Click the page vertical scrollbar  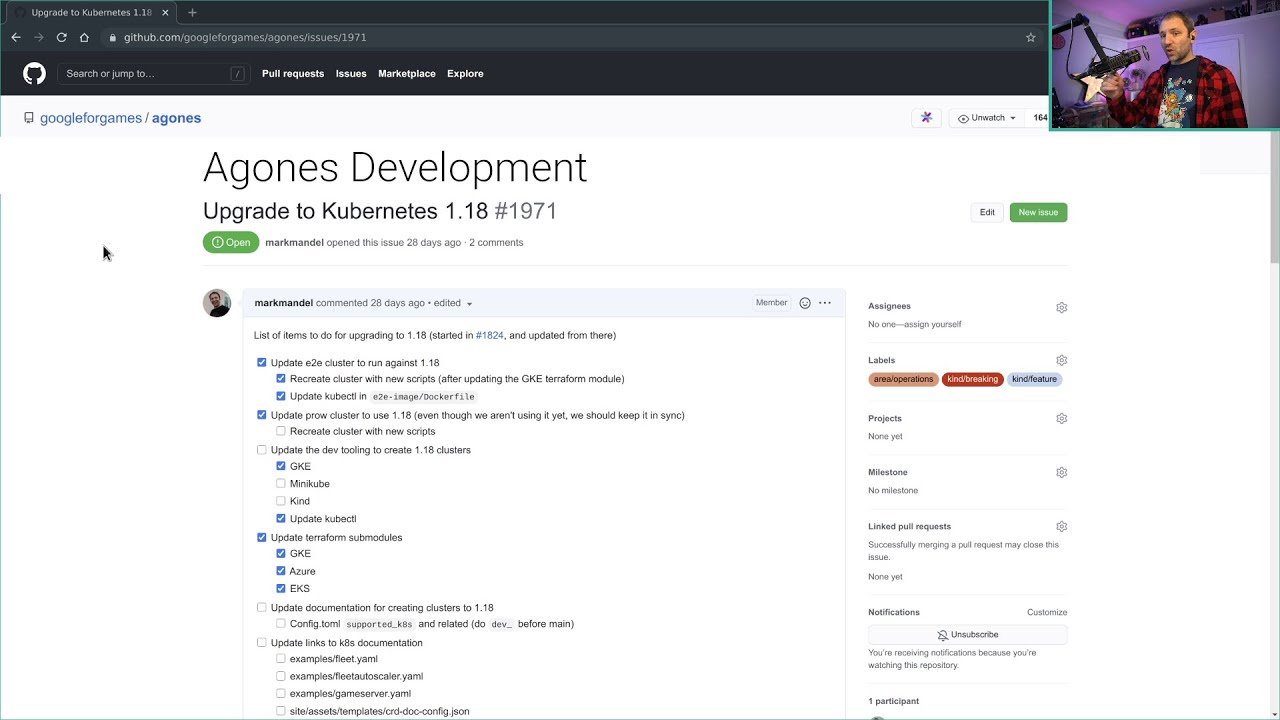tap(1274, 197)
